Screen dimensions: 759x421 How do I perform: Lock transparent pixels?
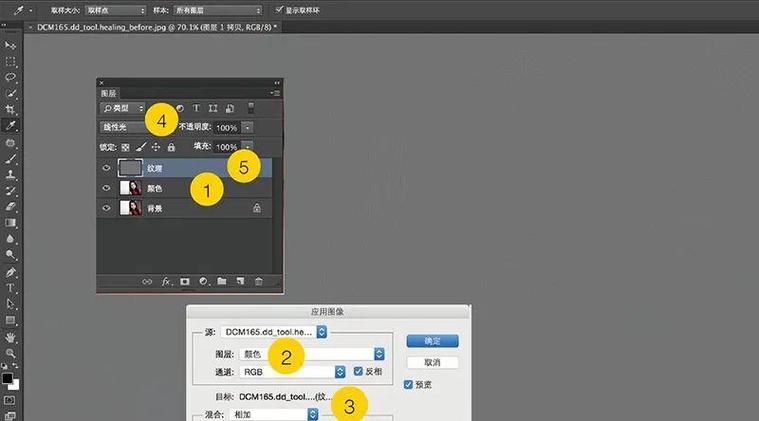click(125, 147)
